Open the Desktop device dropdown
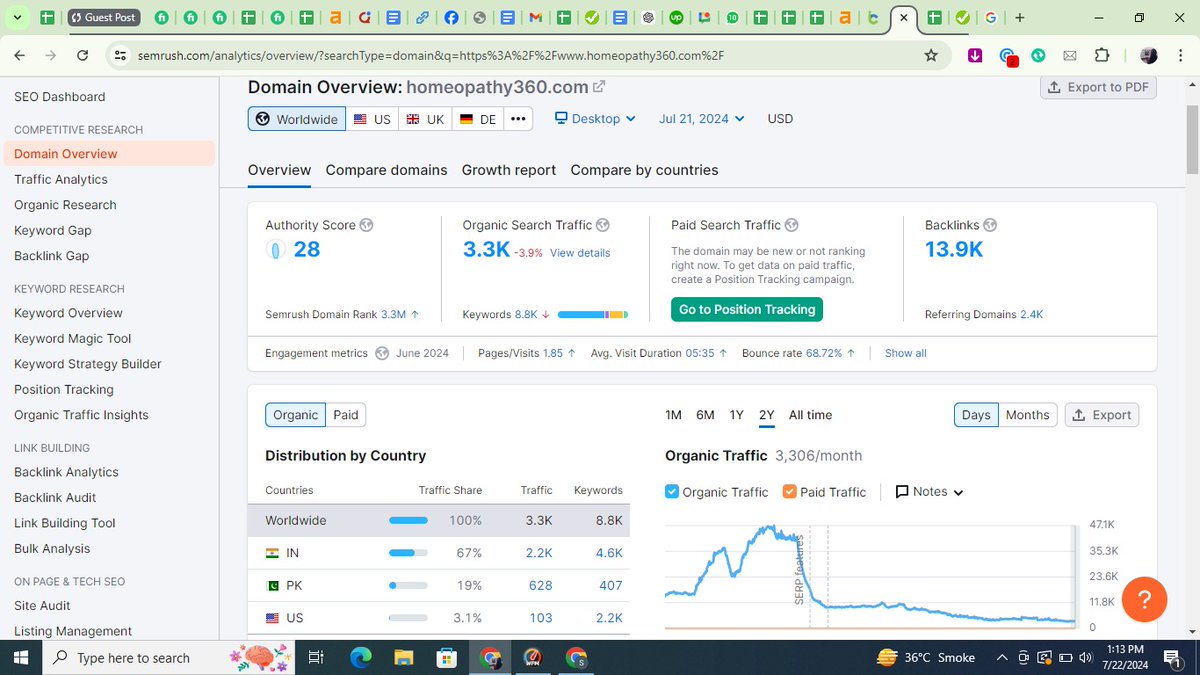The image size is (1200, 675). (596, 118)
